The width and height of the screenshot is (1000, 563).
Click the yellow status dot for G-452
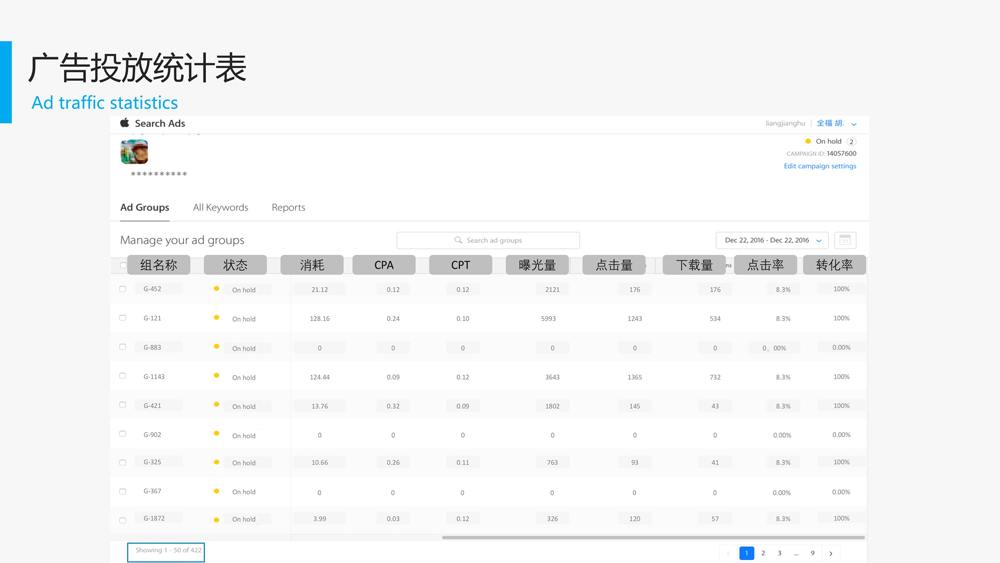[x=216, y=289]
